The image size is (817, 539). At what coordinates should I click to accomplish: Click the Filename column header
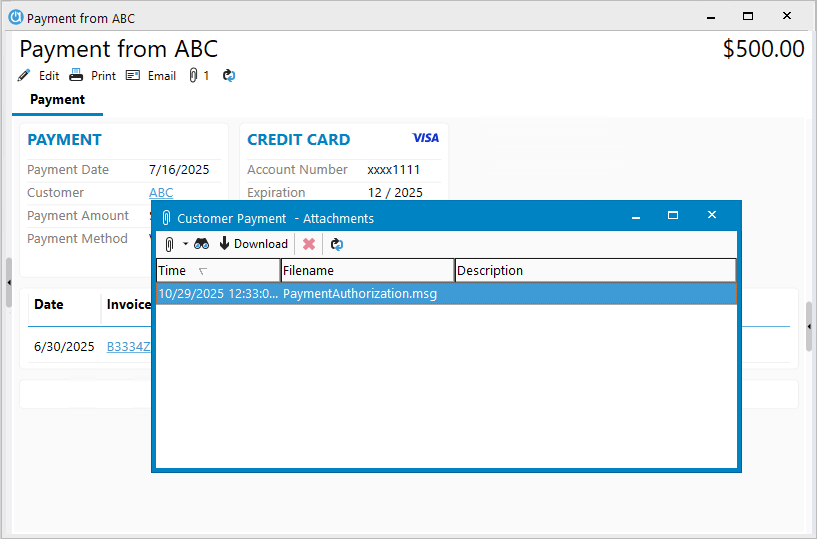367,271
